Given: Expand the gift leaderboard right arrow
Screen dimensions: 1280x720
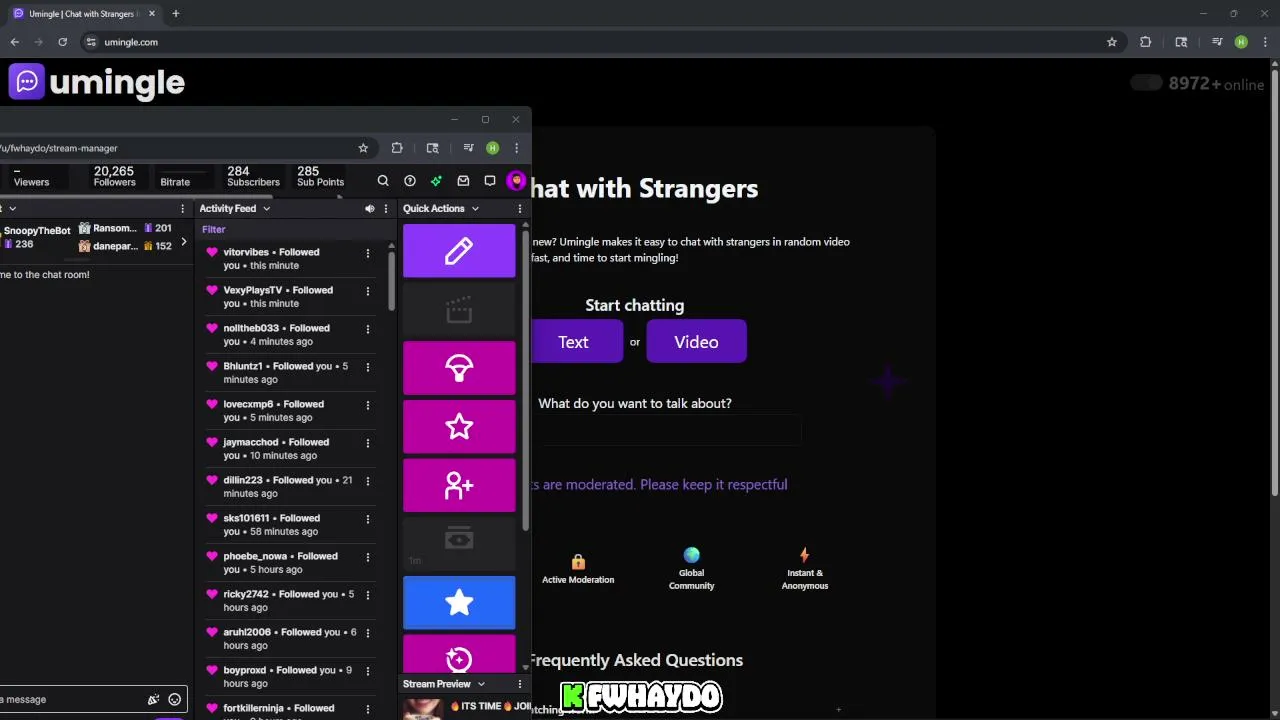Looking at the screenshot, I should click(183, 242).
